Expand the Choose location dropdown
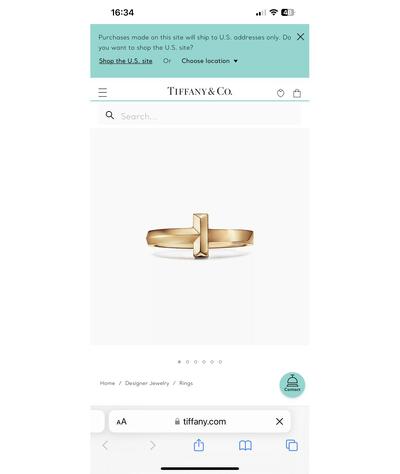This screenshot has width=400, height=474. pyautogui.click(x=210, y=61)
